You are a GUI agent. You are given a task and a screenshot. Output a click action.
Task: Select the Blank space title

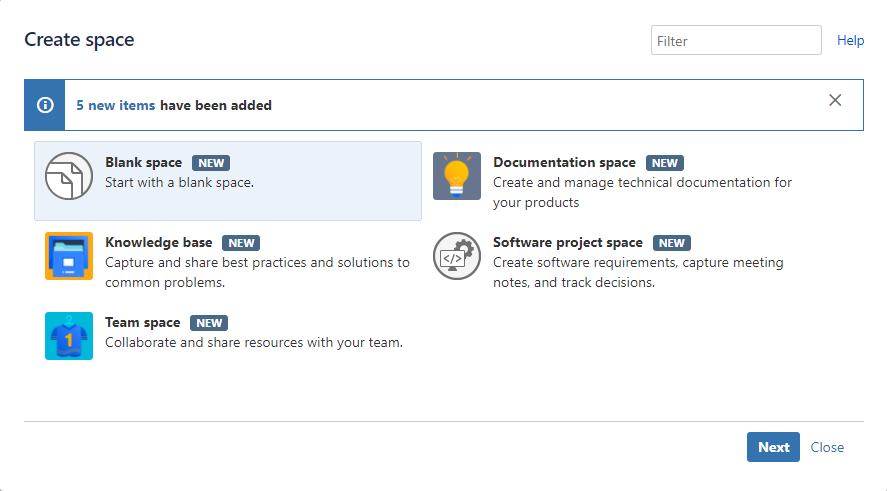[144, 162]
